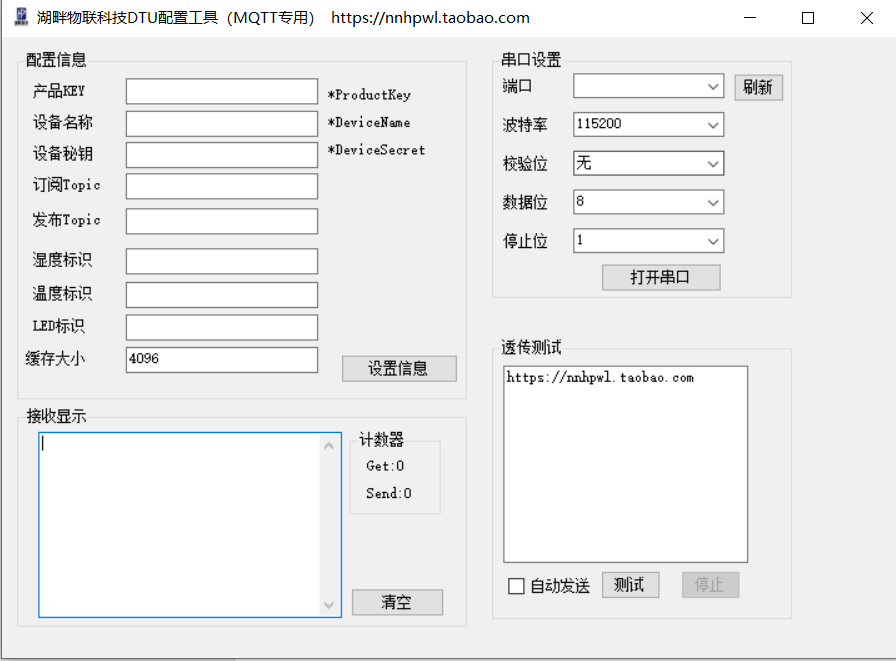Click inside the 设备名称 input field

[x=220, y=123]
